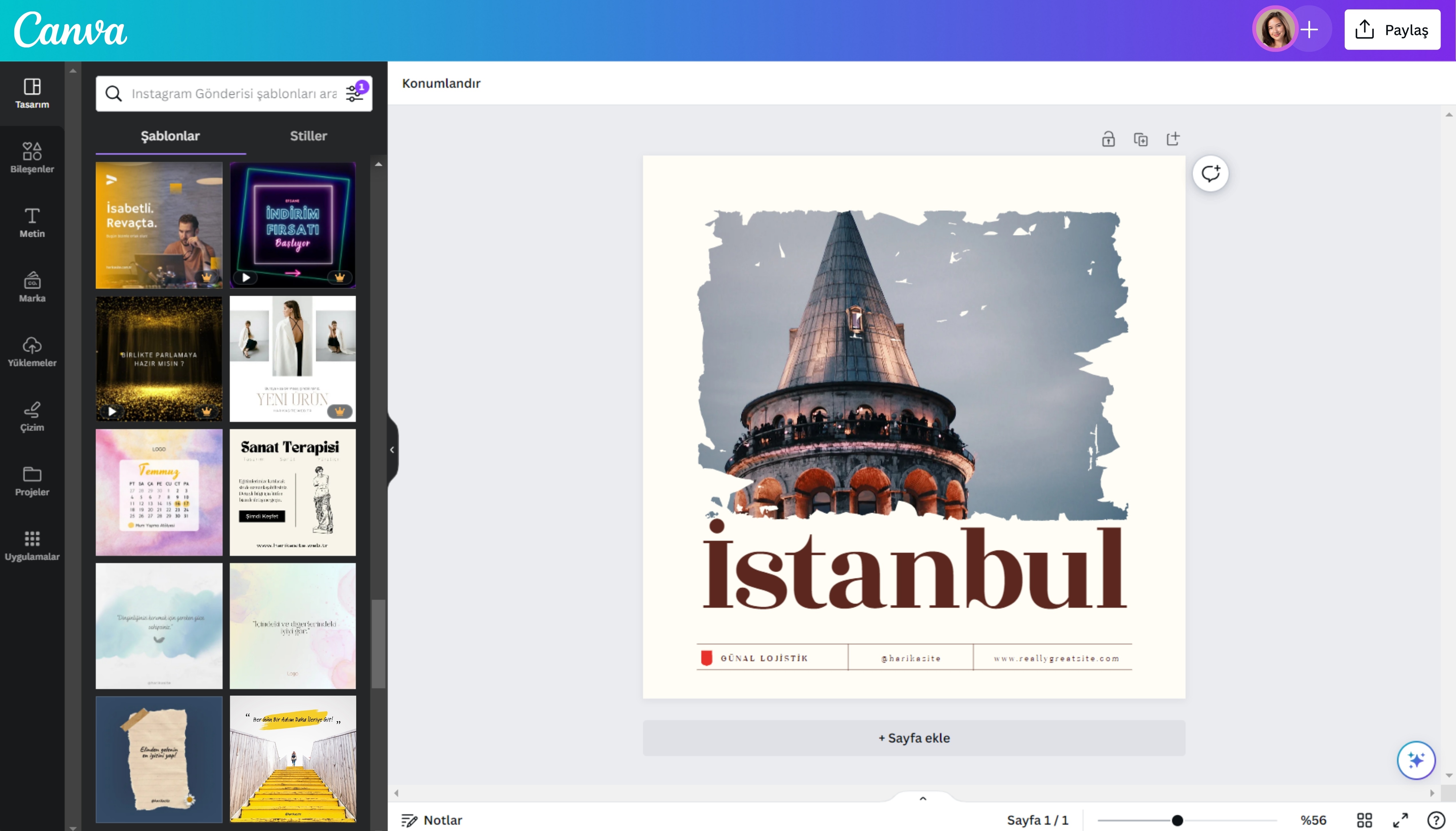Expand the page thumbnails chevron at bottom
The width and height of the screenshot is (1456, 831).
click(923, 798)
